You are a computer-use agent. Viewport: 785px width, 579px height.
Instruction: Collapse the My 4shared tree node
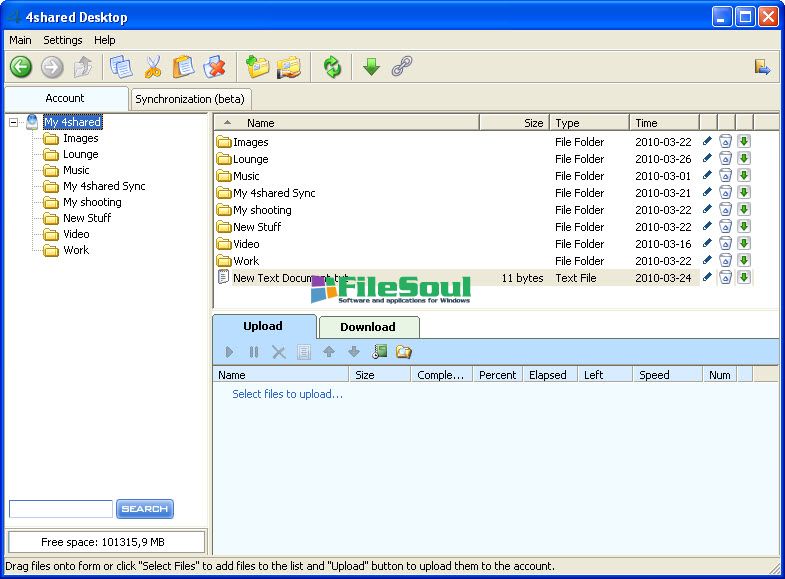(13, 122)
